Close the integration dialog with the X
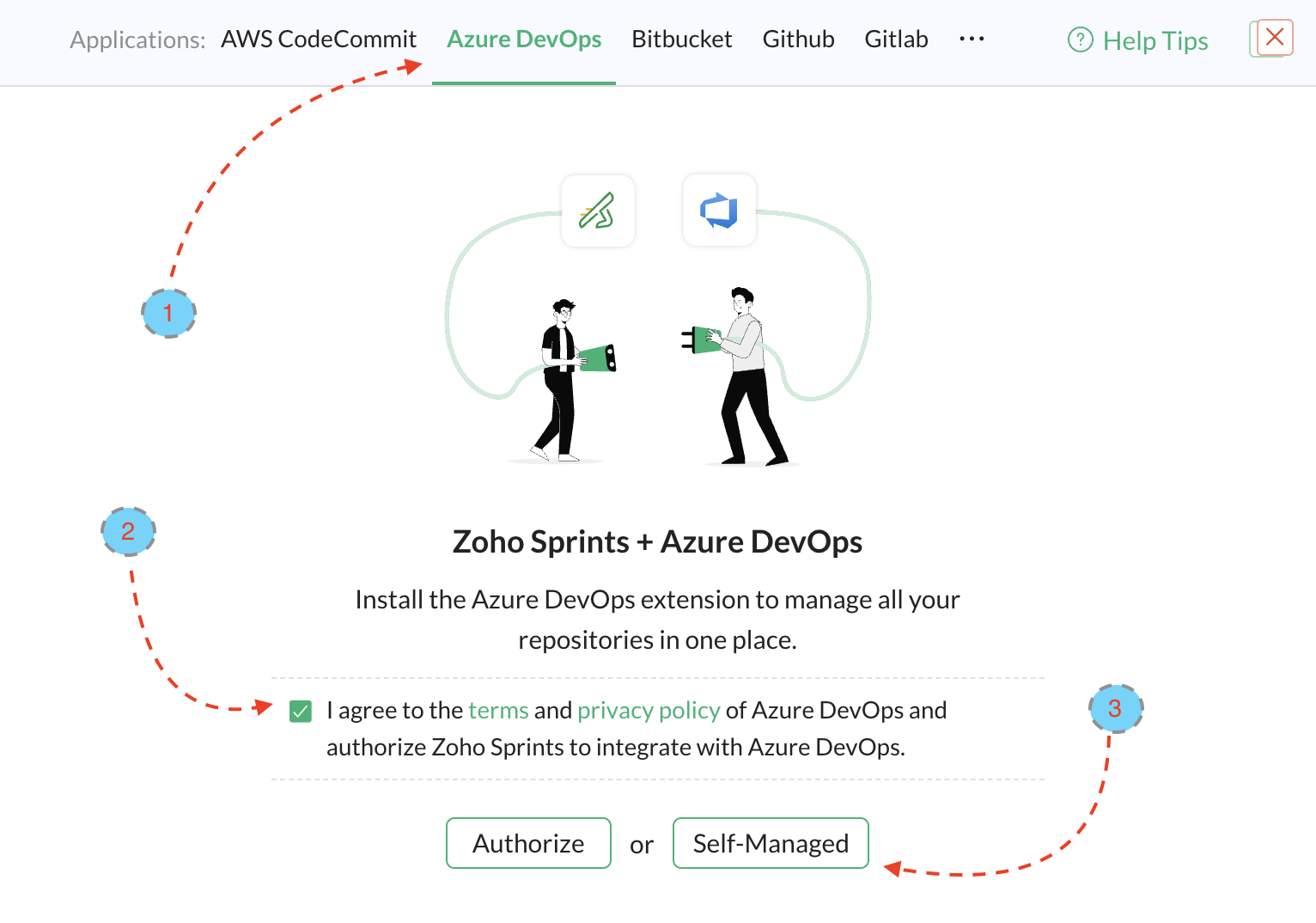The height and width of the screenshot is (923, 1316). [x=1275, y=37]
